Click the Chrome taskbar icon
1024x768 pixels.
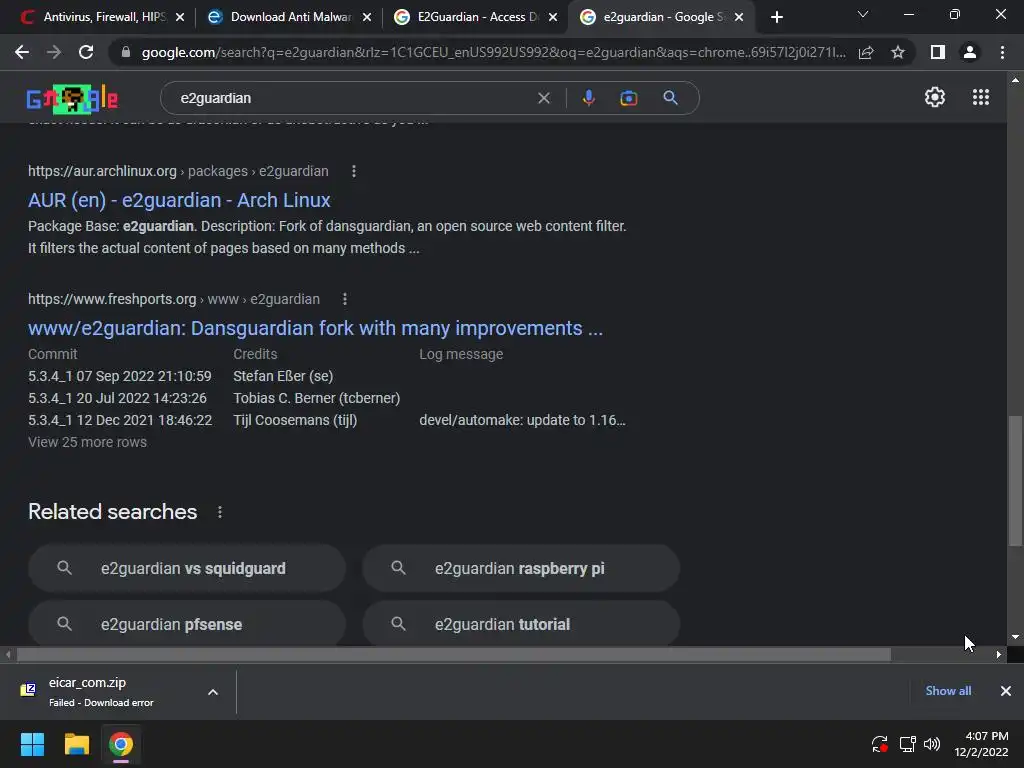(121, 744)
